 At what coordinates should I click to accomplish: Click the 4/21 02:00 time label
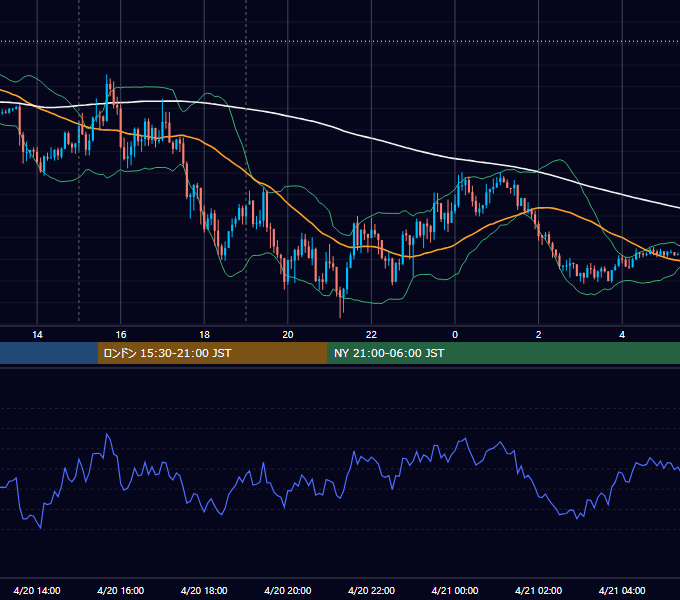coord(538,590)
